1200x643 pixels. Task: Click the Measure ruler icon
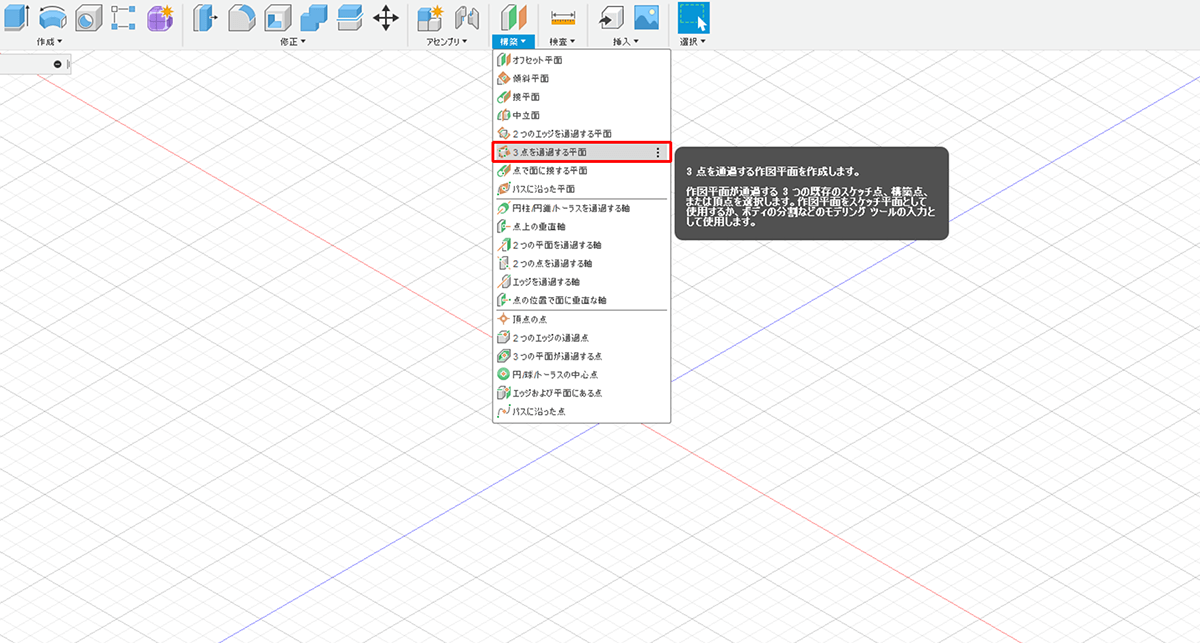(564, 17)
